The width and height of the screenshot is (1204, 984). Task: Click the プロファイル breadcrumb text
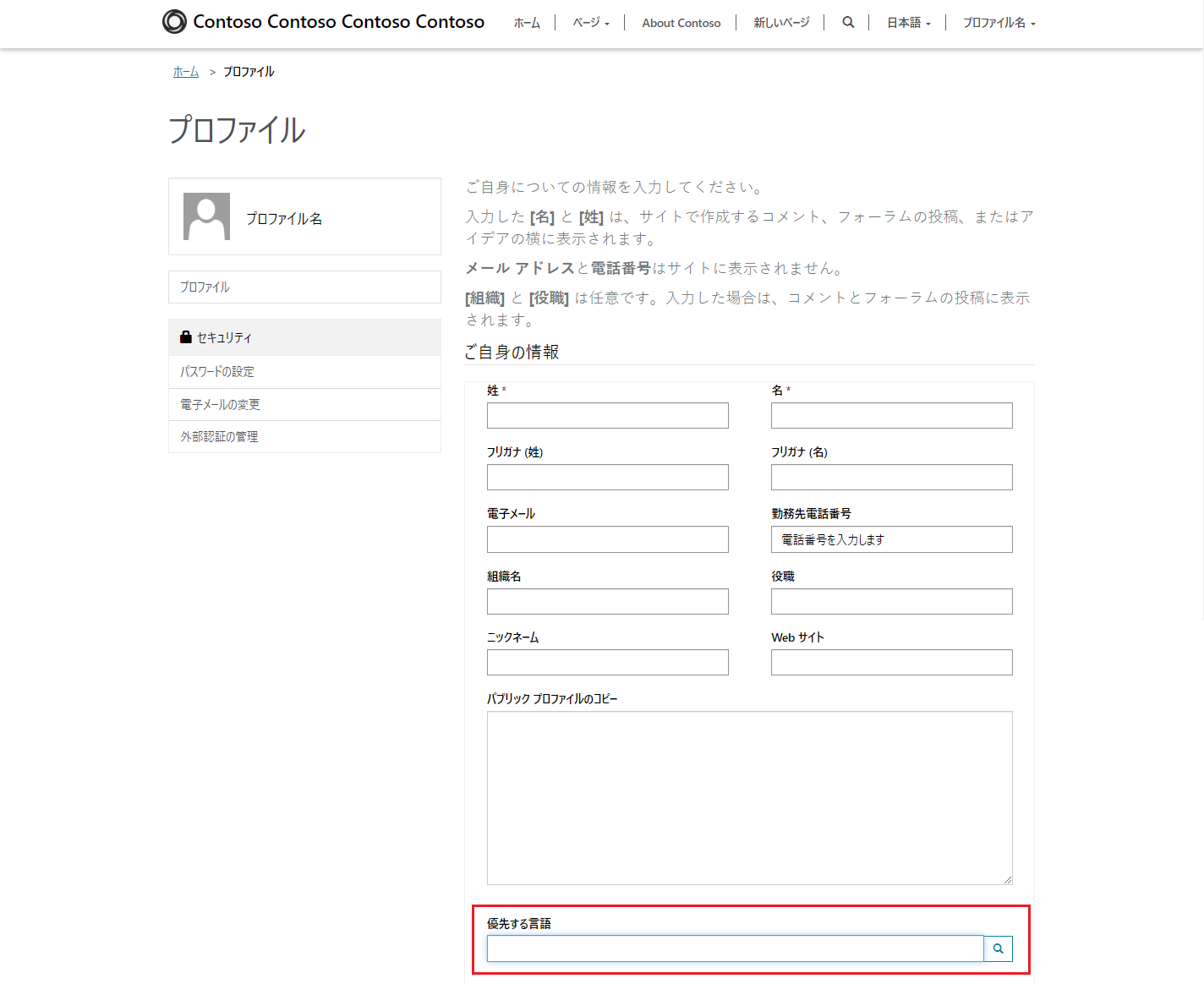[249, 72]
